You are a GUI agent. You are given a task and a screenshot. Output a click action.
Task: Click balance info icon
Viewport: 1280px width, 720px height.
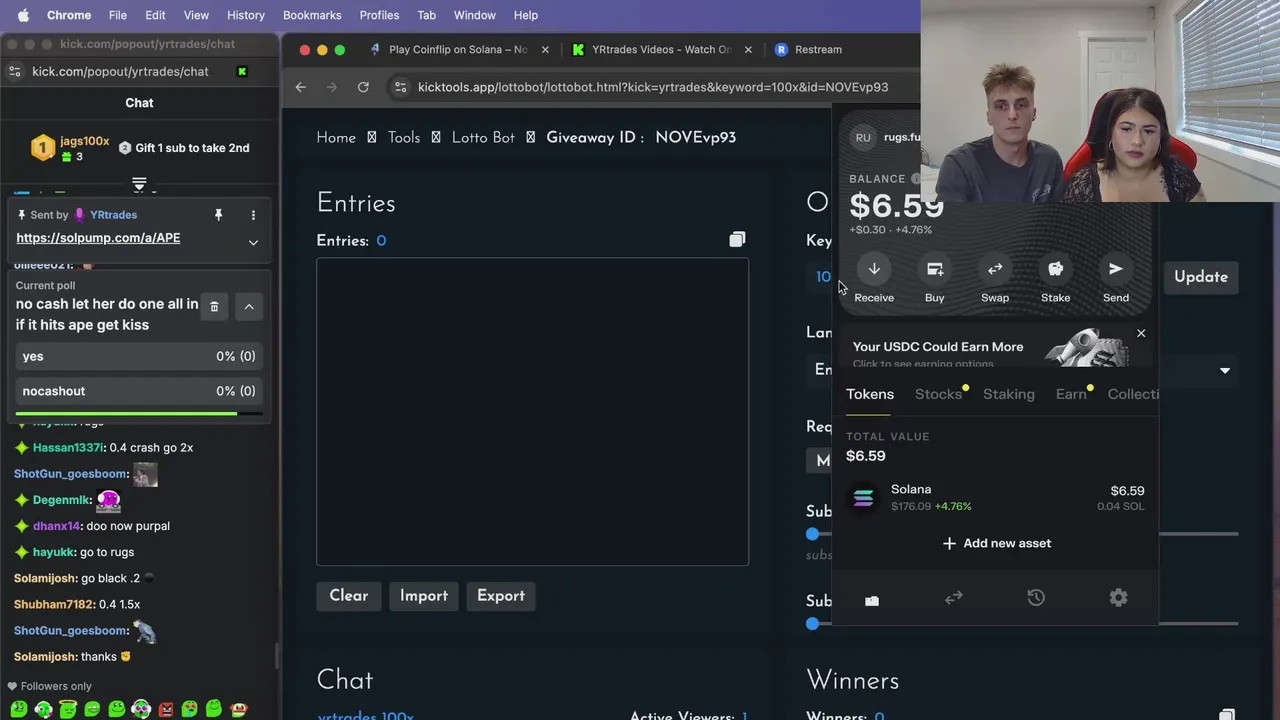tap(915, 179)
